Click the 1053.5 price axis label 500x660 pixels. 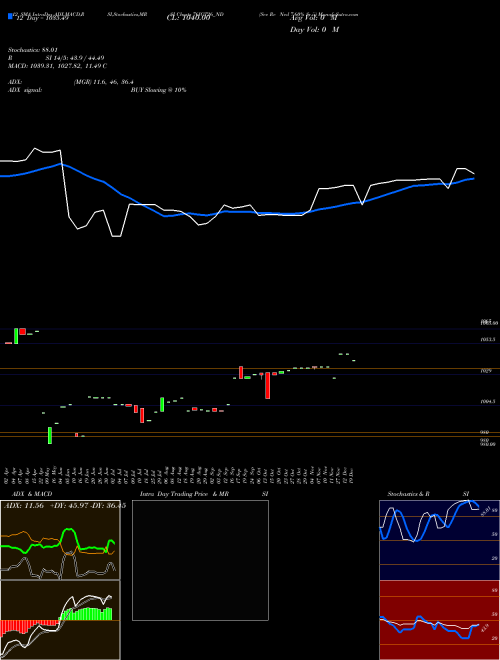tap(489, 339)
